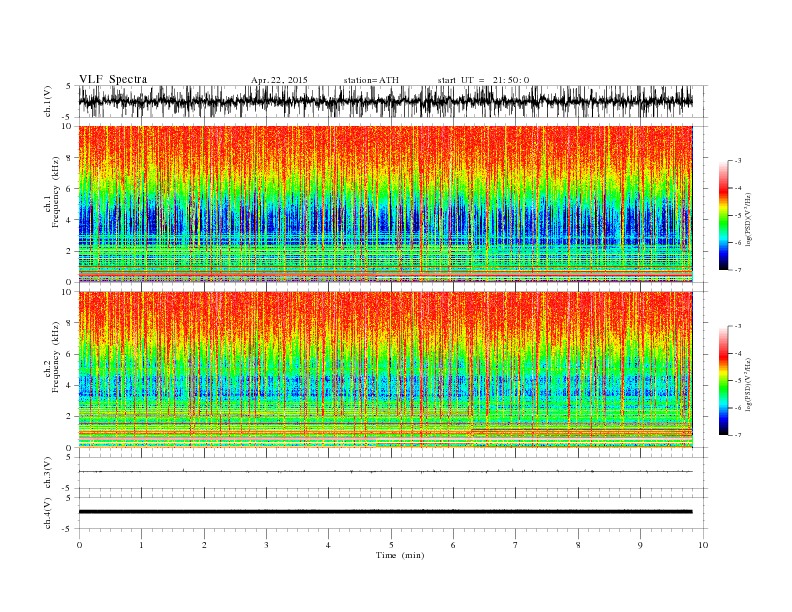Click the ch.1 spectrogram panel
This screenshot has height=612, width=792.
(x=385, y=204)
